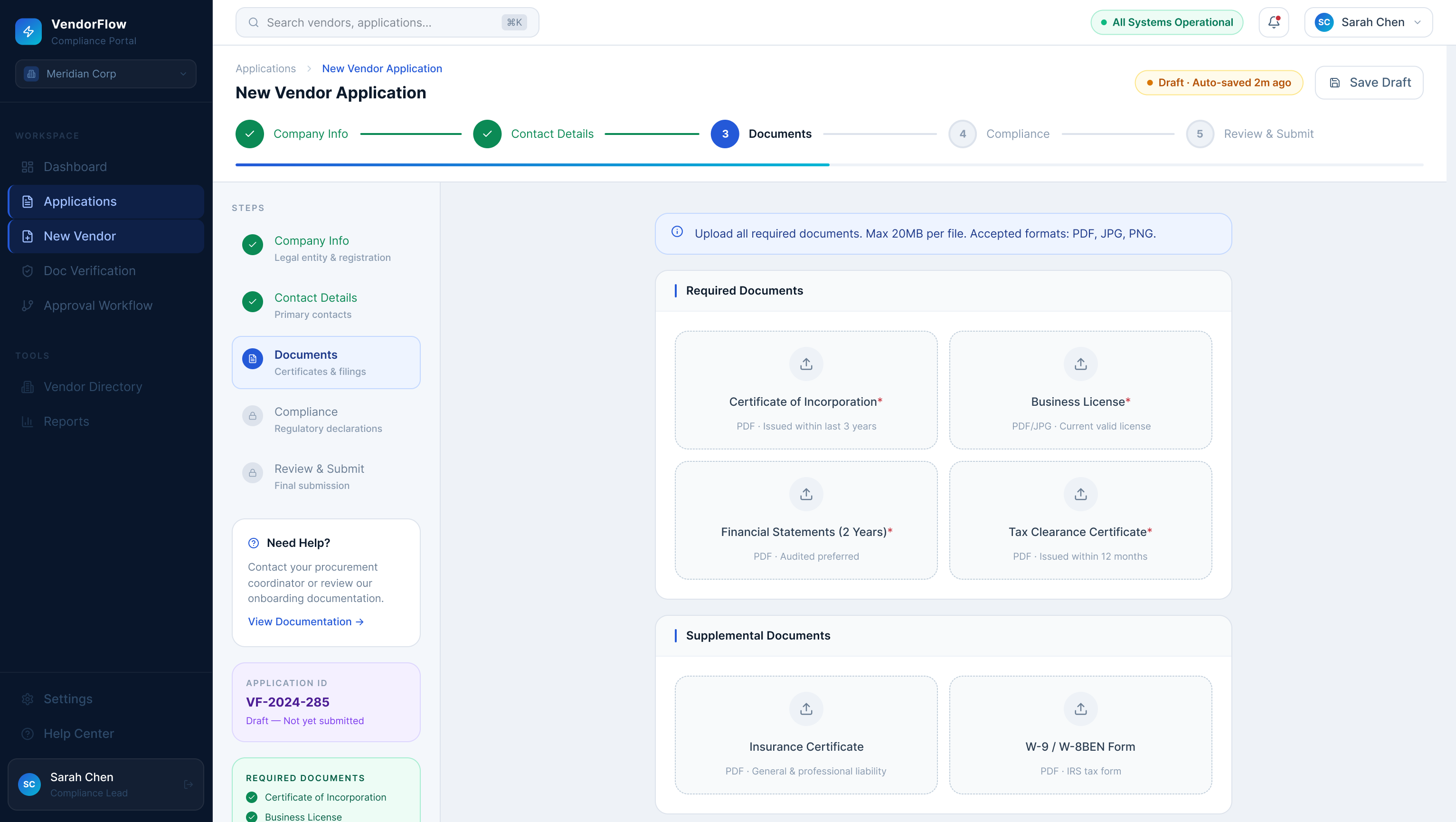
Task: Click upload icon for Business License
Action: click(1080, 364)
